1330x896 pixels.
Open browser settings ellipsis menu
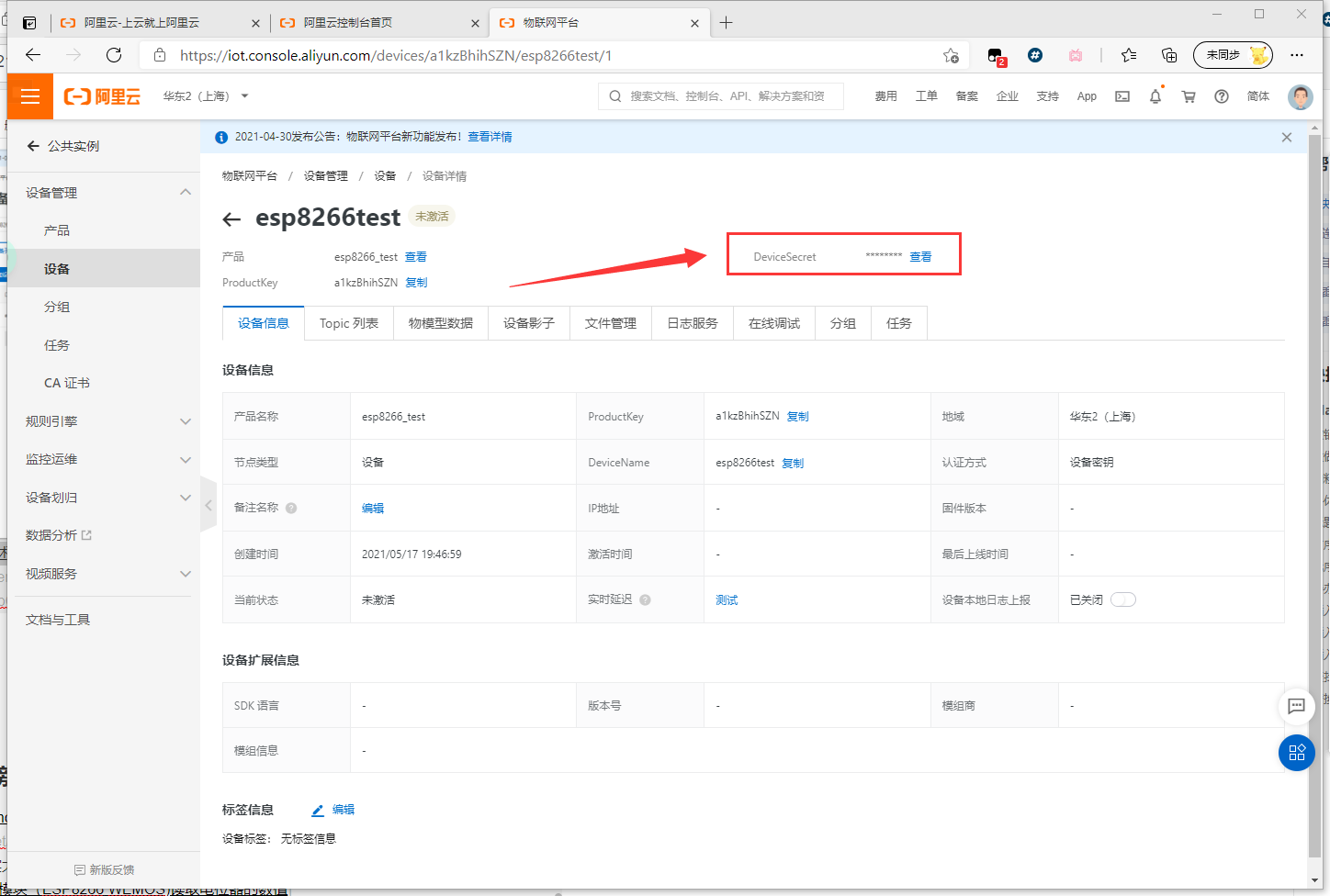click(1297, 55)
